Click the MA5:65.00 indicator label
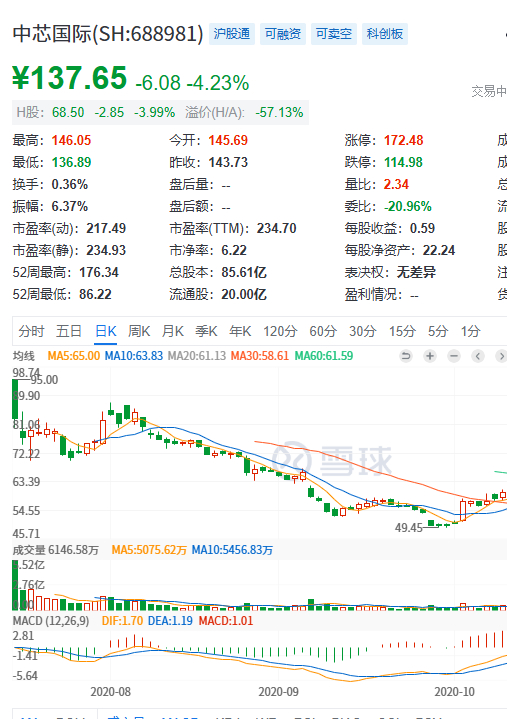Viewport: 507px width, 719px height. pyautogui.click(x=74, y=356)
